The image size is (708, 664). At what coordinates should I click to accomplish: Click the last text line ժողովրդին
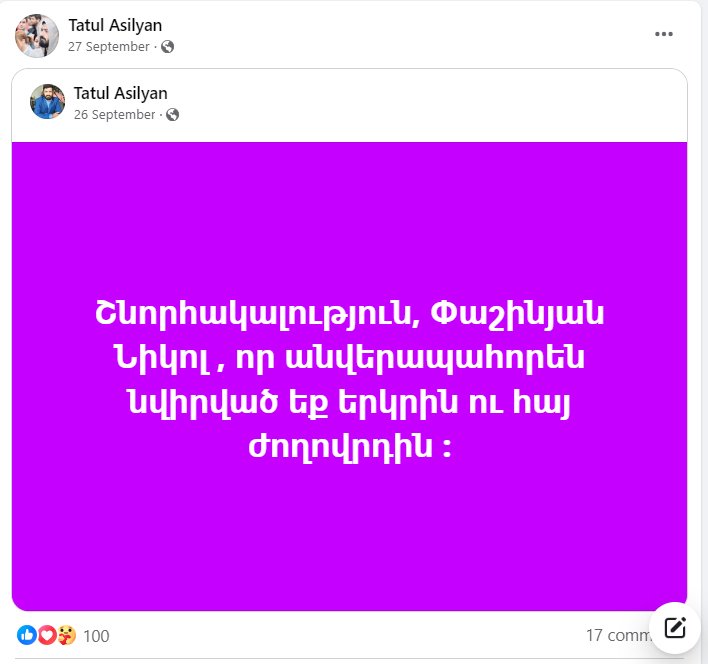point(349,447)
